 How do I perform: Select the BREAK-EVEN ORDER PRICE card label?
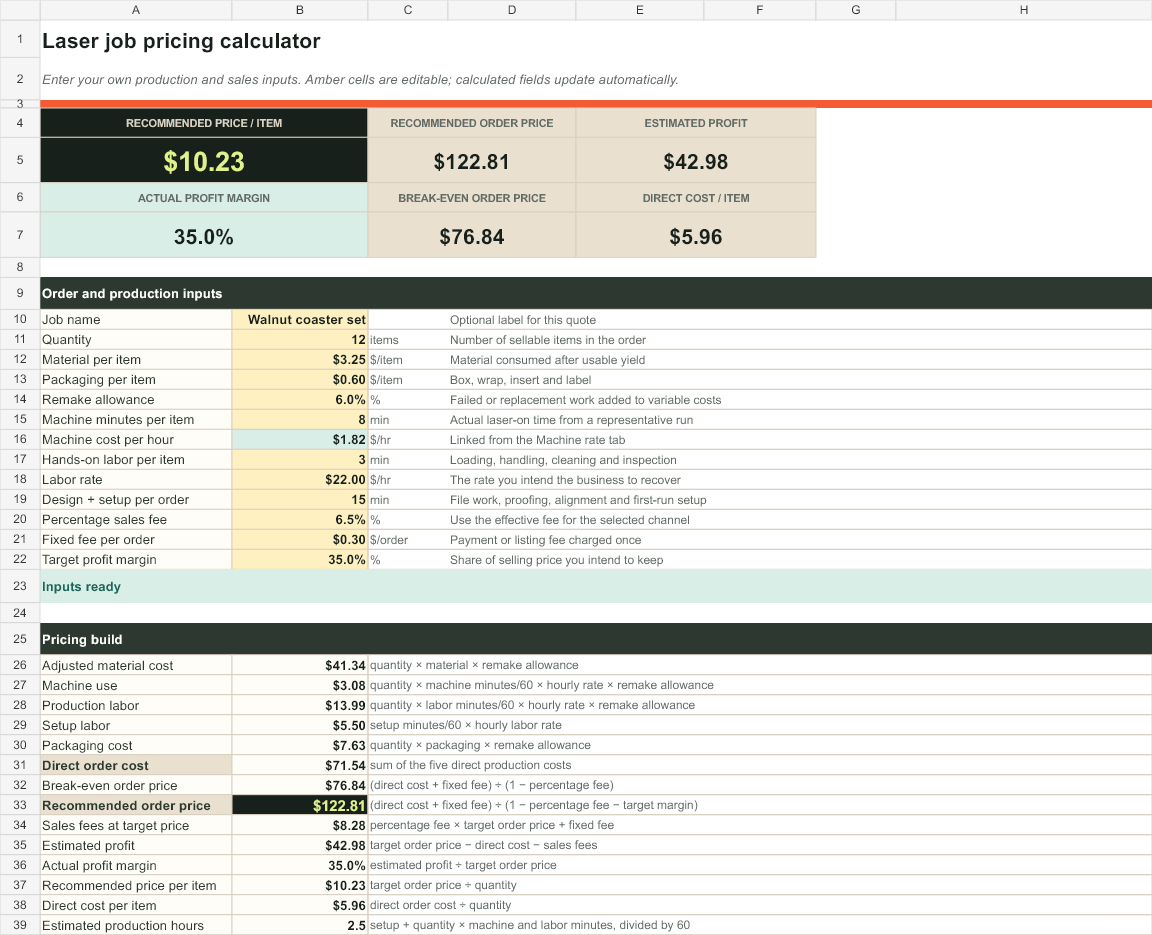coord(472,198)
